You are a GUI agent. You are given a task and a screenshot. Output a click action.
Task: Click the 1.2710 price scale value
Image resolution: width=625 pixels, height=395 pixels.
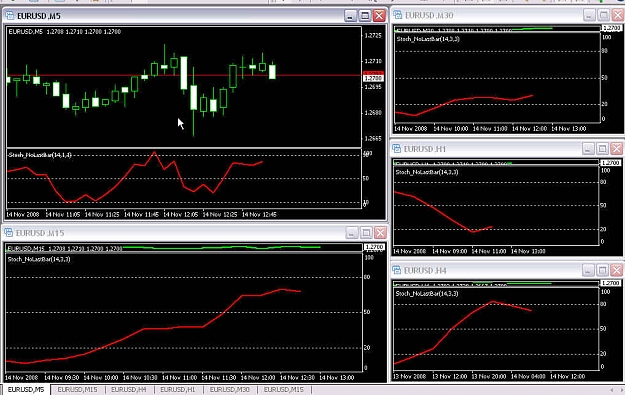point(373,61)
